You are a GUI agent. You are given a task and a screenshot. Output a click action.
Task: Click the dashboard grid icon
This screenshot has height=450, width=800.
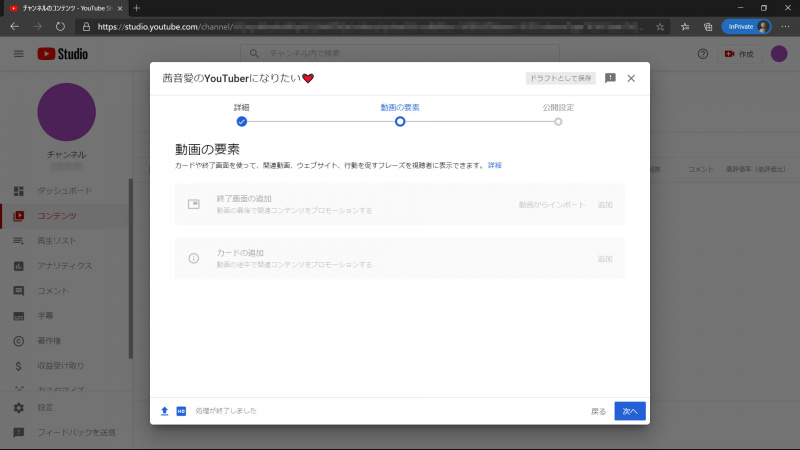pyautogui.click(x=18, y=191)
